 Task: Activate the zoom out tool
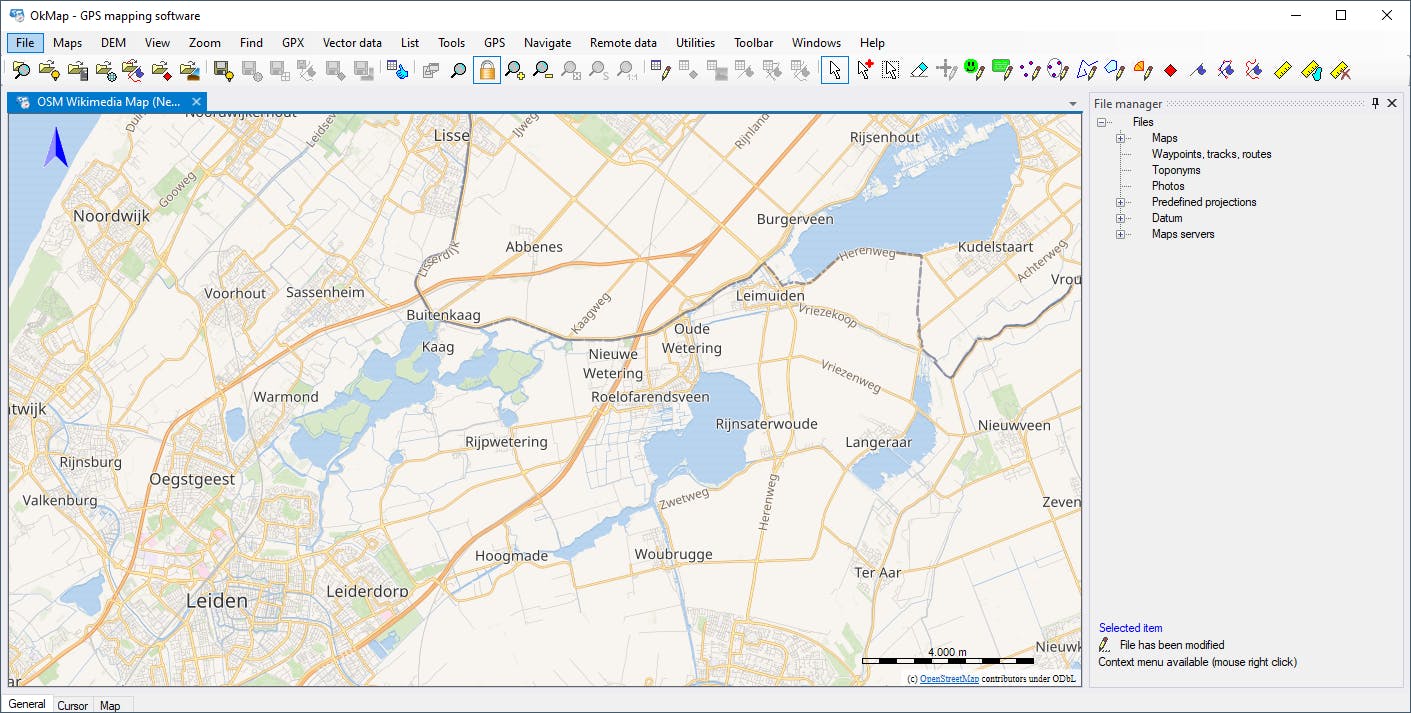[544, 70]
